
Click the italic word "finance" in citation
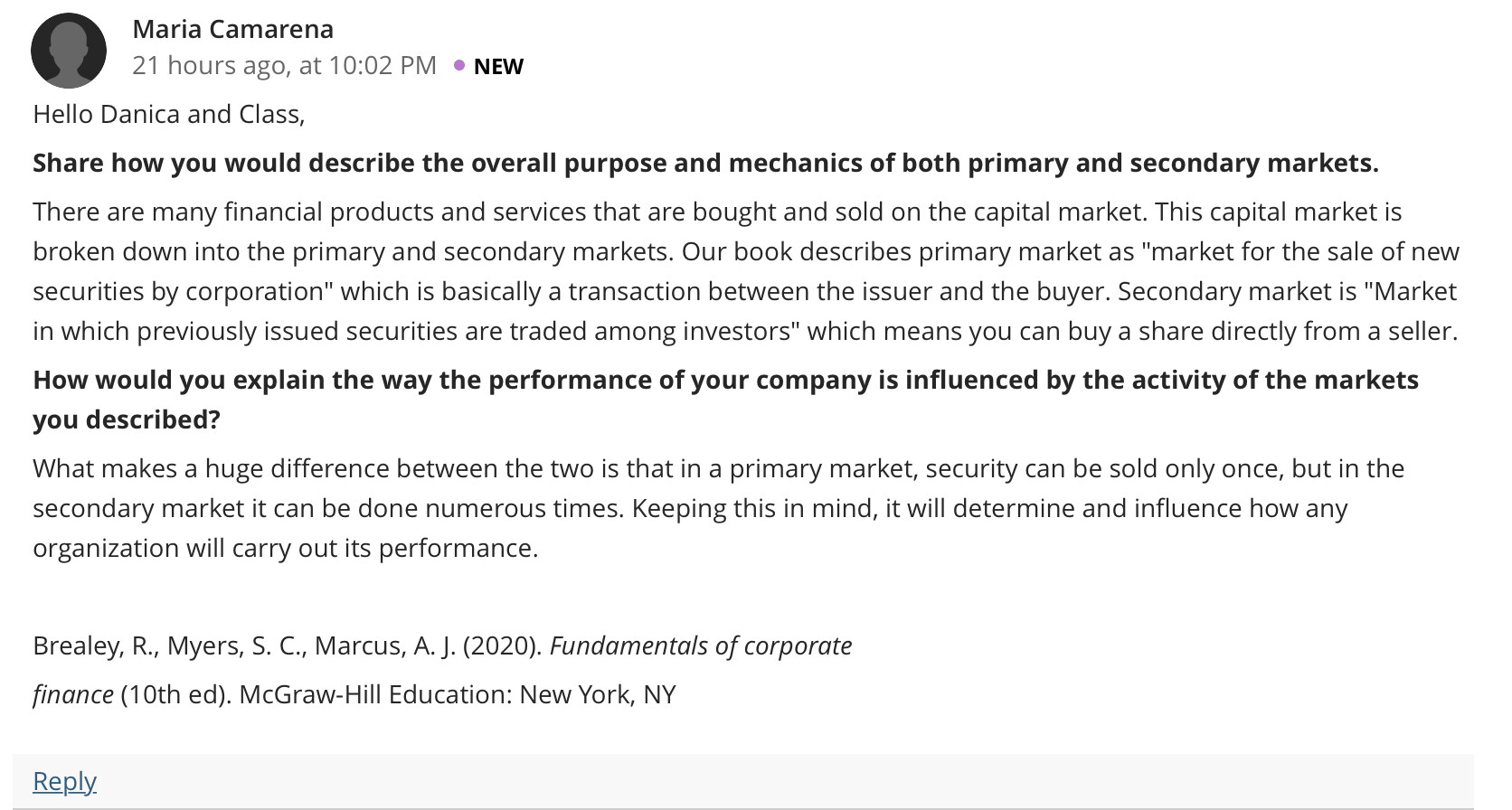(73, 694)
